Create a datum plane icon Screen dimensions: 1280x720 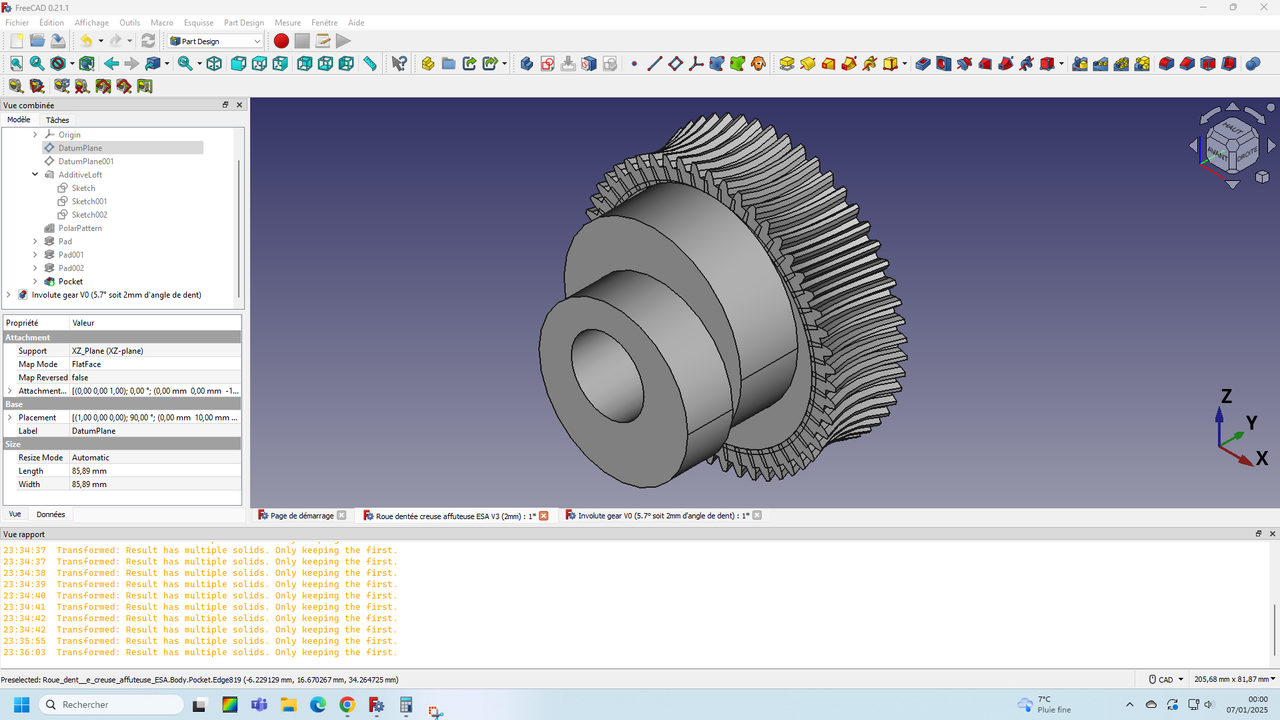[x=675, y=64]
